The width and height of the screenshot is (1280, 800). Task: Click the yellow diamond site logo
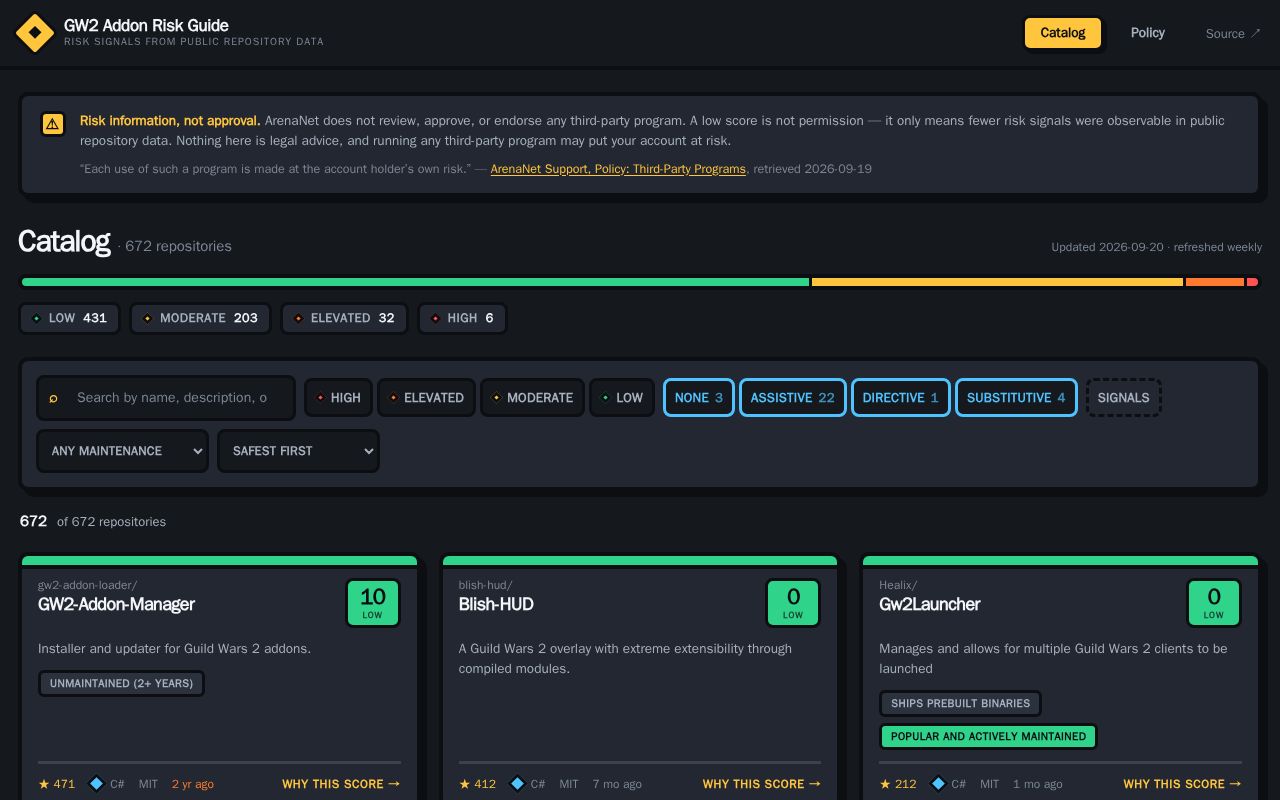pos(35,33)
